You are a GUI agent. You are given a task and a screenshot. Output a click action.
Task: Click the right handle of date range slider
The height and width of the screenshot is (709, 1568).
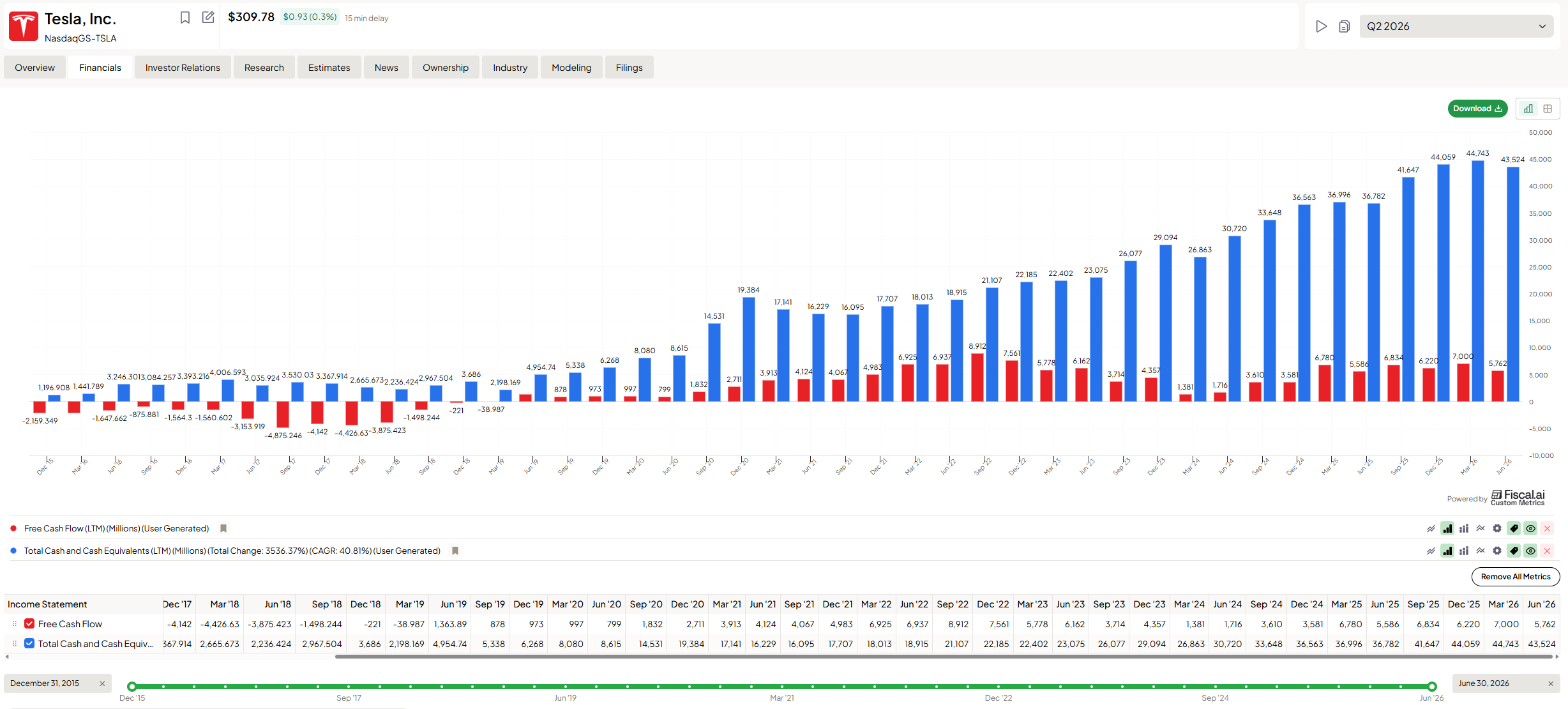point(1432,687)
